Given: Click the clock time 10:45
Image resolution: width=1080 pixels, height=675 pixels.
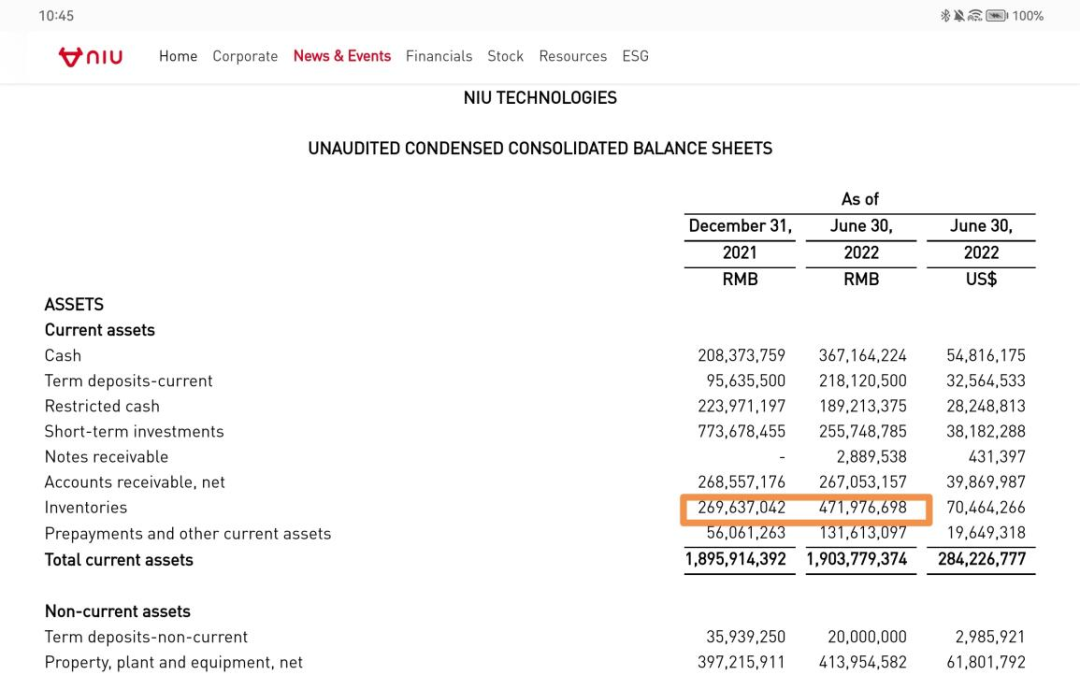Looking at the screenshot, I should pos(56,16).
